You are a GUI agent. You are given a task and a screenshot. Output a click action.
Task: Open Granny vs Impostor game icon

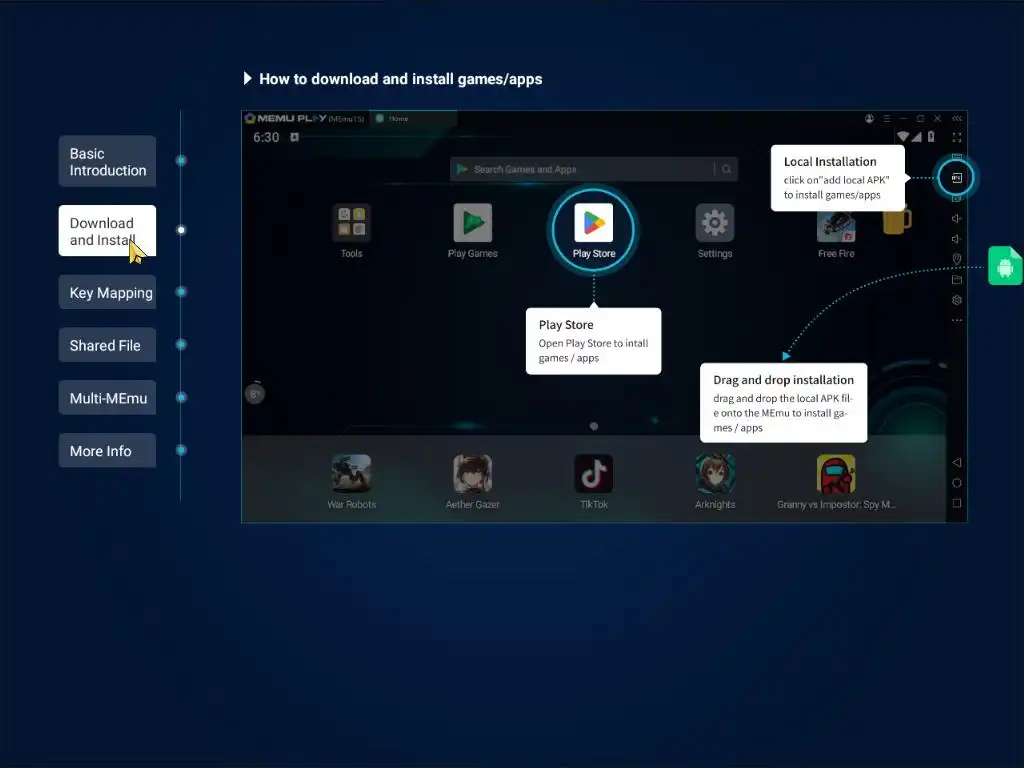click(x=836, y=473)
